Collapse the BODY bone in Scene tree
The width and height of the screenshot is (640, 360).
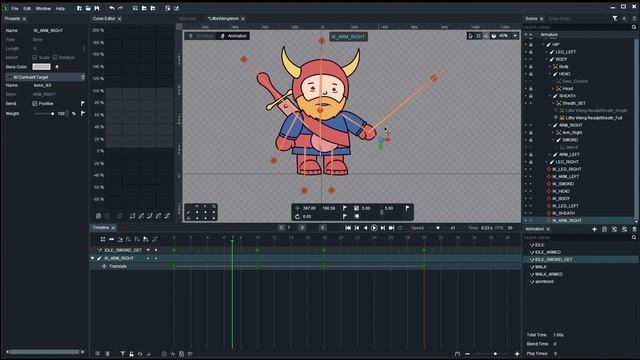click(547, 60)
